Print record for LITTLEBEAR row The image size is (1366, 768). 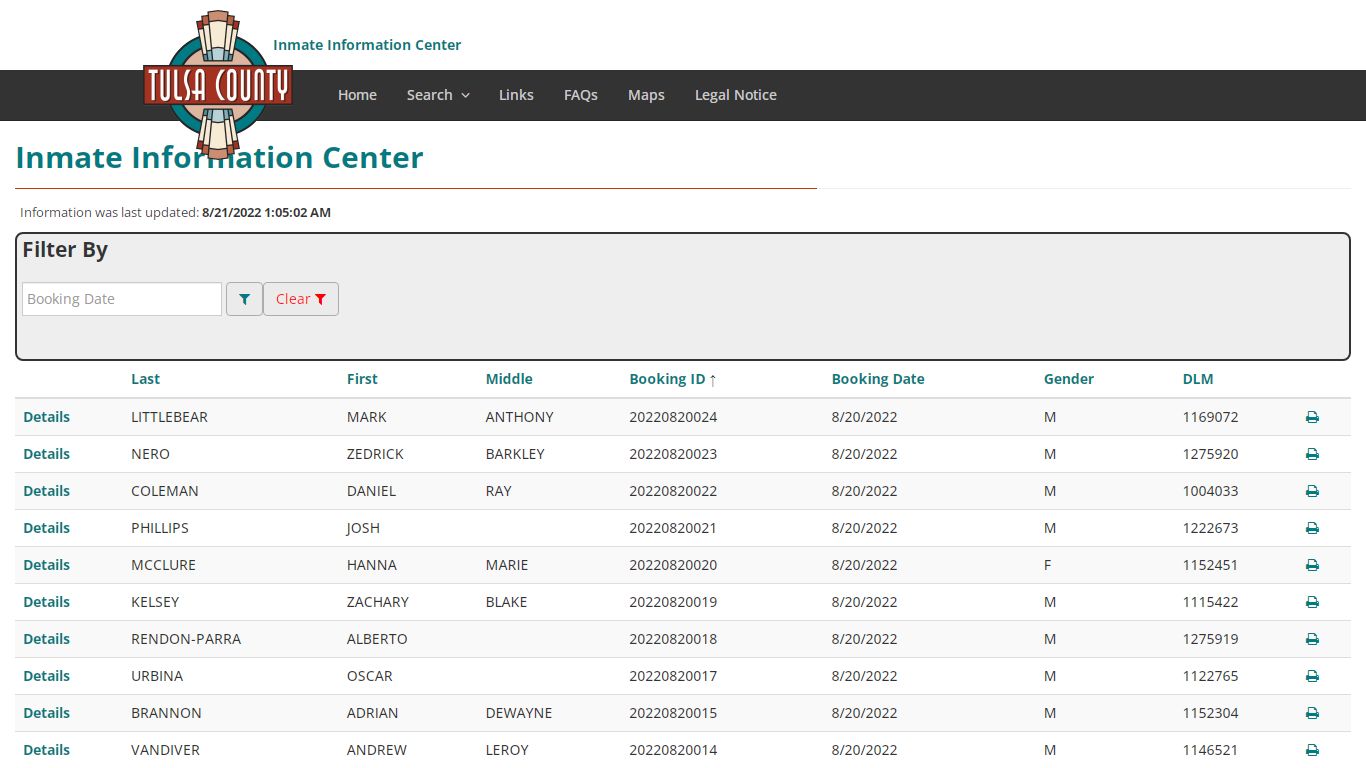point(1312,417)
